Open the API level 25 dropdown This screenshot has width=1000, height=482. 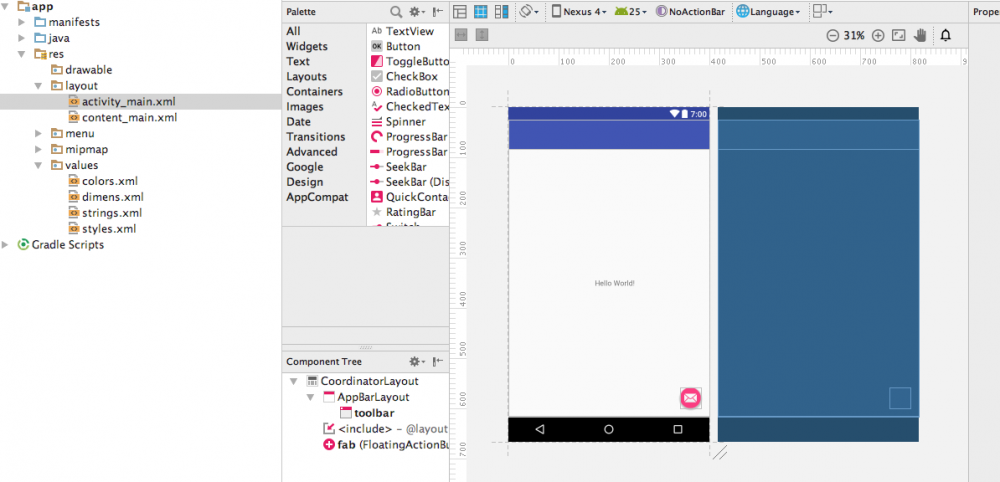(x=629, y=12)
